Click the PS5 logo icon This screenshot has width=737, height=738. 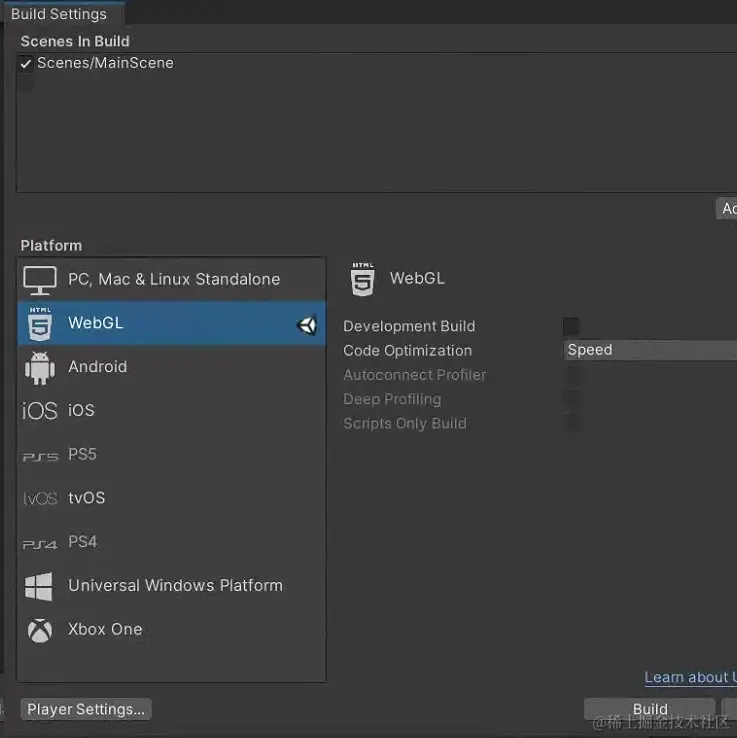tap(40, 457)
